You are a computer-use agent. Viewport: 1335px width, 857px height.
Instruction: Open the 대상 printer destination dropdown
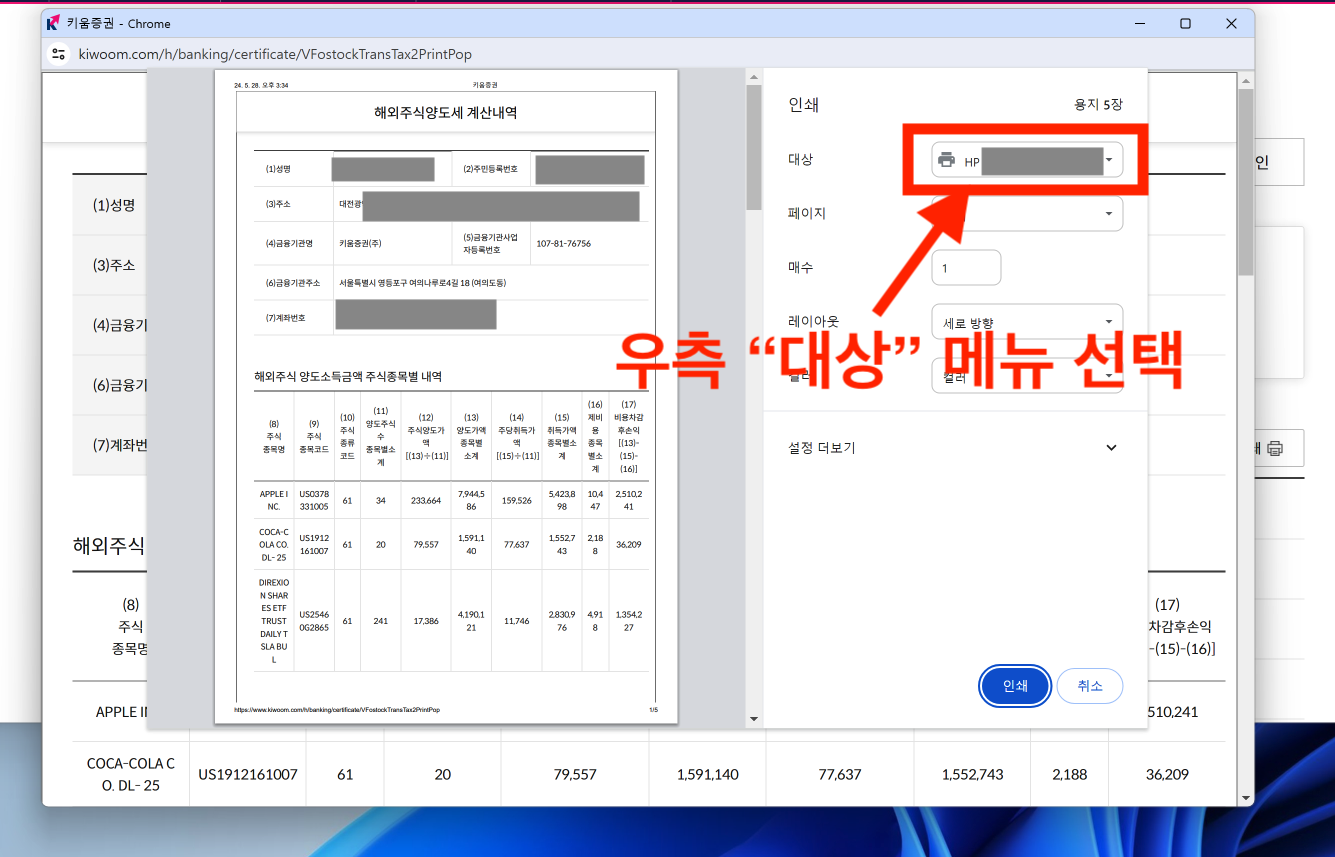pyautogui.click(x=1025, y=159)
